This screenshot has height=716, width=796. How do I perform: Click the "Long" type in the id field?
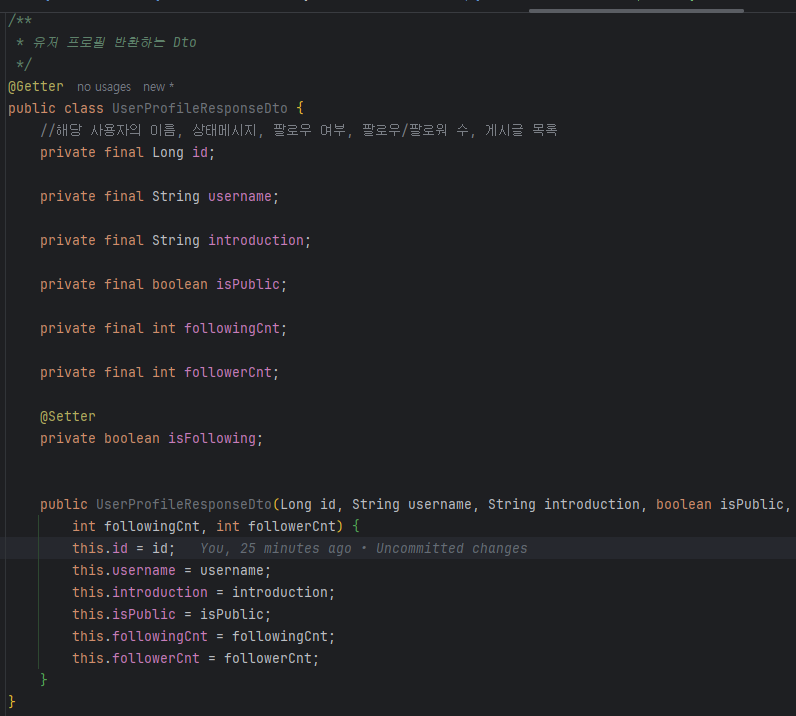point(168,152)
